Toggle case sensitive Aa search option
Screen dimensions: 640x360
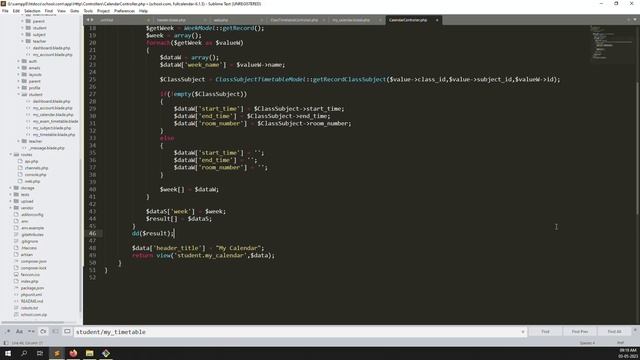coord(19,331)
